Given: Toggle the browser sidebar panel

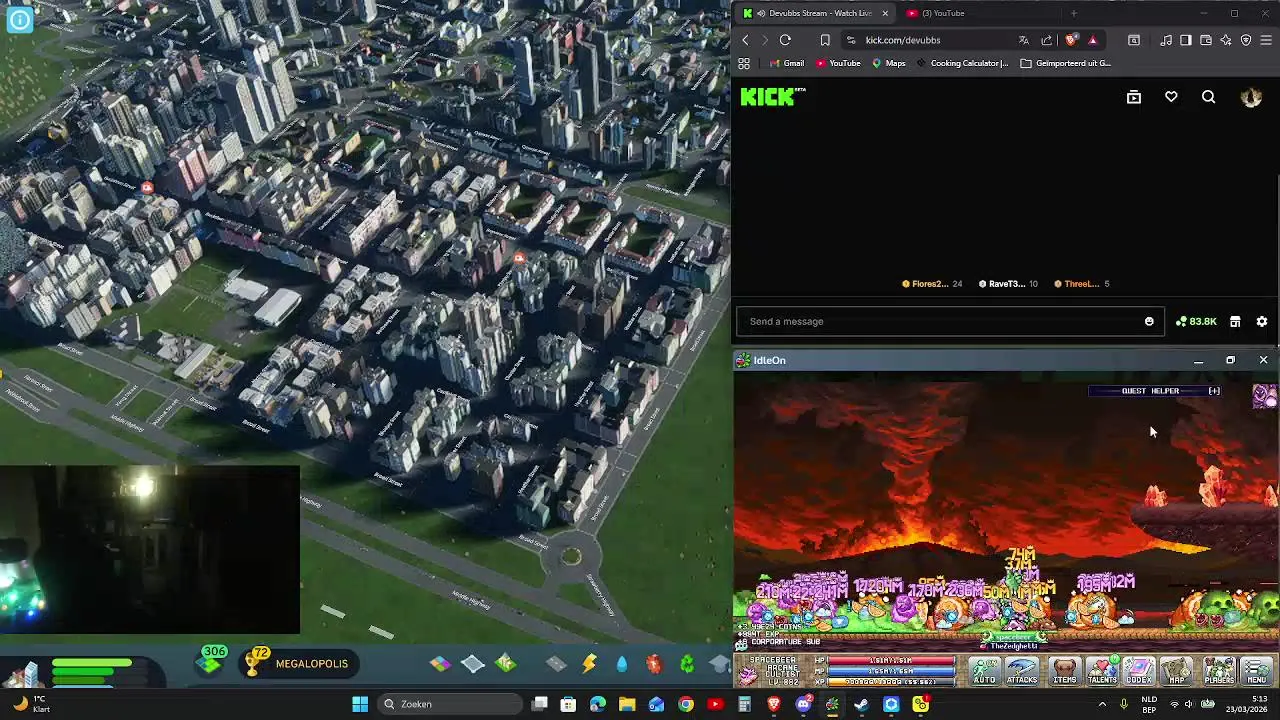Looking at the screenshot, I should point(1186,40).
